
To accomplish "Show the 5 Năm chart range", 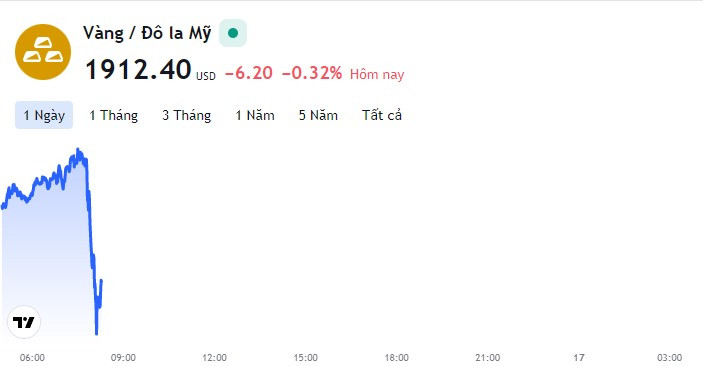I will (318, 115).
